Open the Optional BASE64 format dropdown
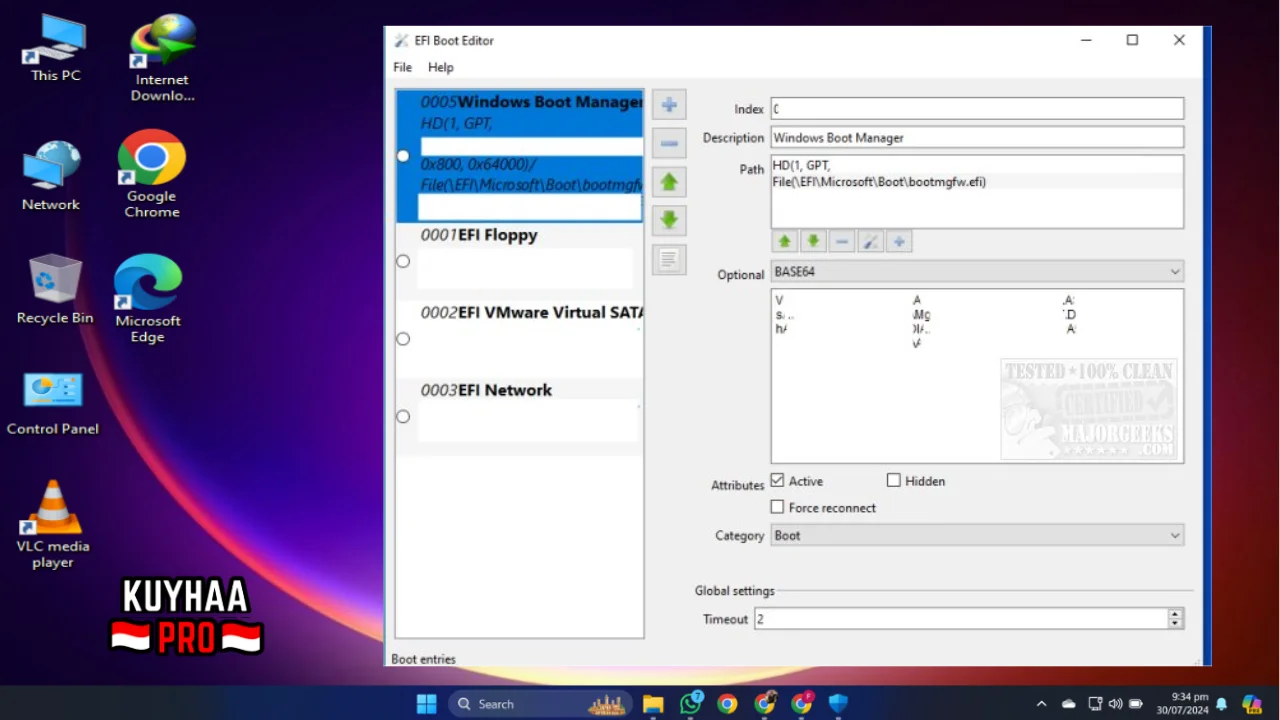This screenshot has height=720, width=1280. click(x=977, y=272)
